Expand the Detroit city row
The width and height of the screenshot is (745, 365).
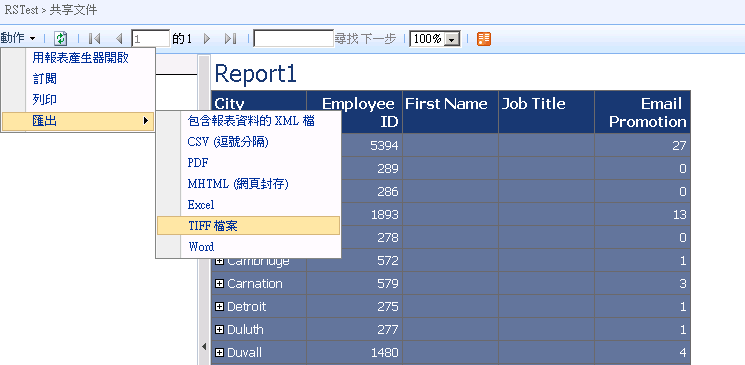(219, 307)
